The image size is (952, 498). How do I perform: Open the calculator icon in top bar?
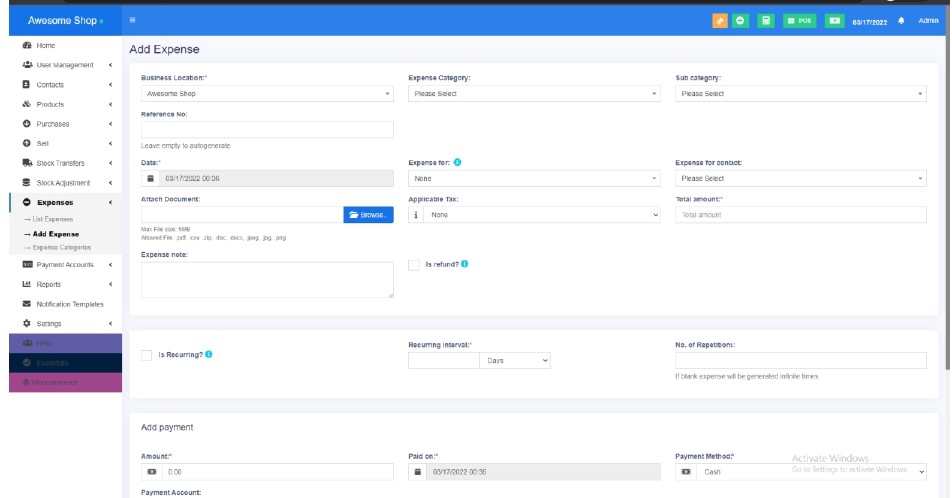pos(766,20)
